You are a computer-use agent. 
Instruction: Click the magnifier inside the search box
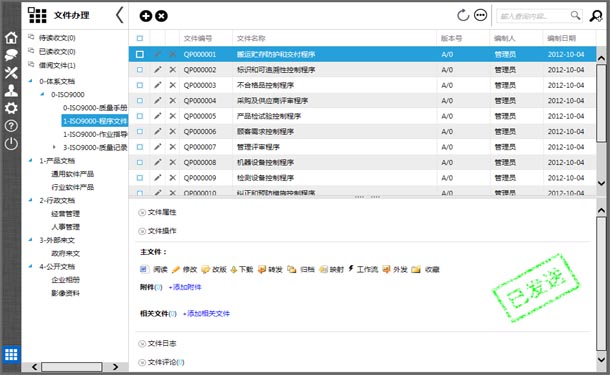pyautogui.click(x=575, y=16)
